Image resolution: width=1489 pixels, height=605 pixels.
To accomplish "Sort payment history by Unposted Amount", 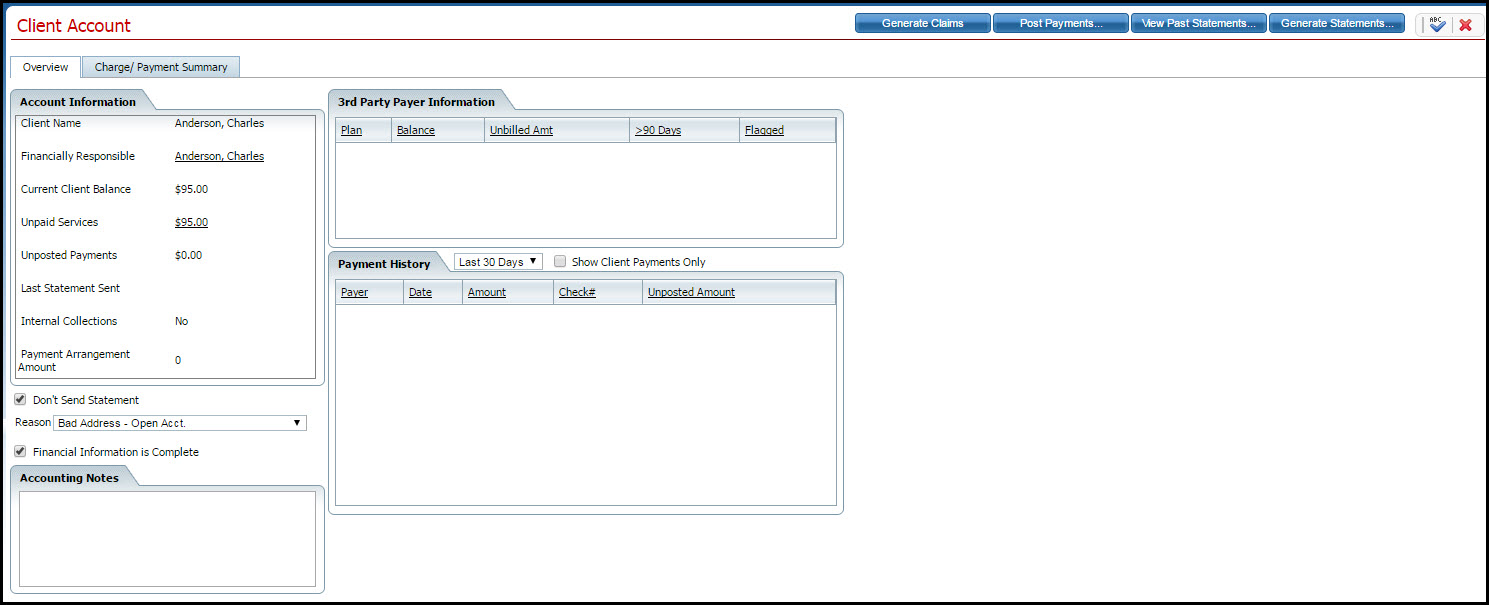I will 690,292.
